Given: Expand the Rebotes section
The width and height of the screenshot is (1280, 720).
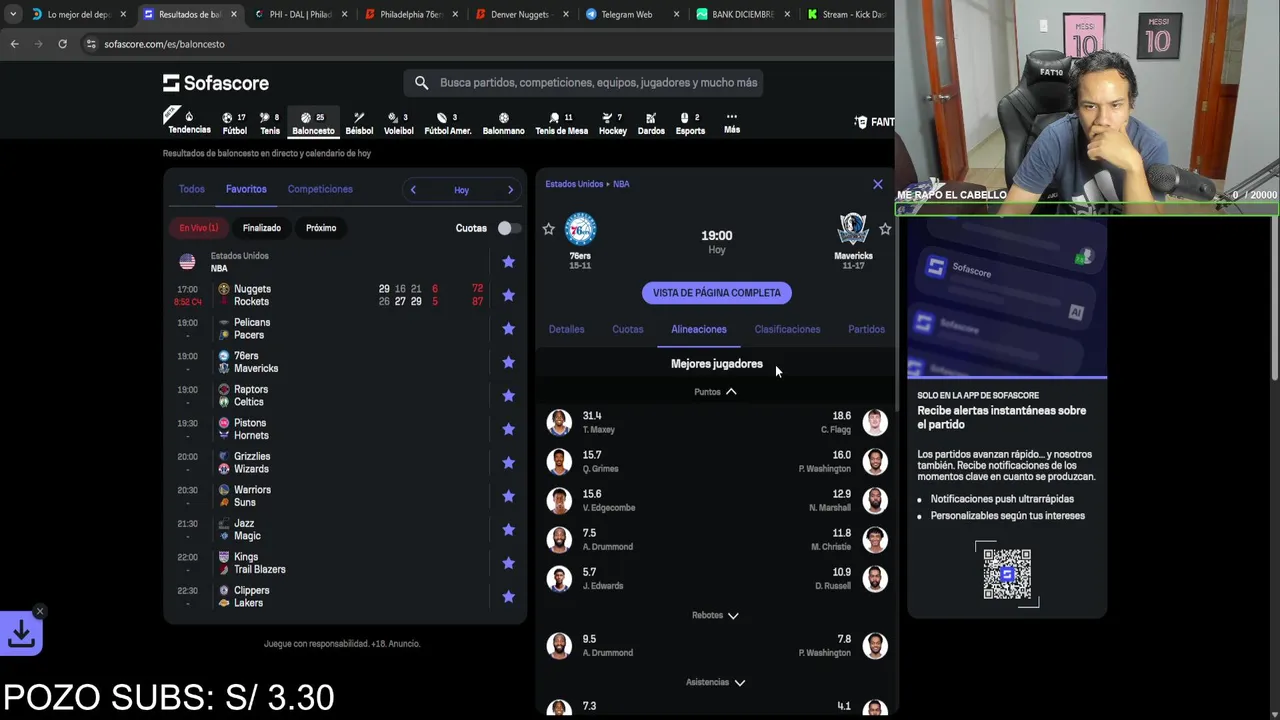Looking at the screenshot, I should [716, 615].
